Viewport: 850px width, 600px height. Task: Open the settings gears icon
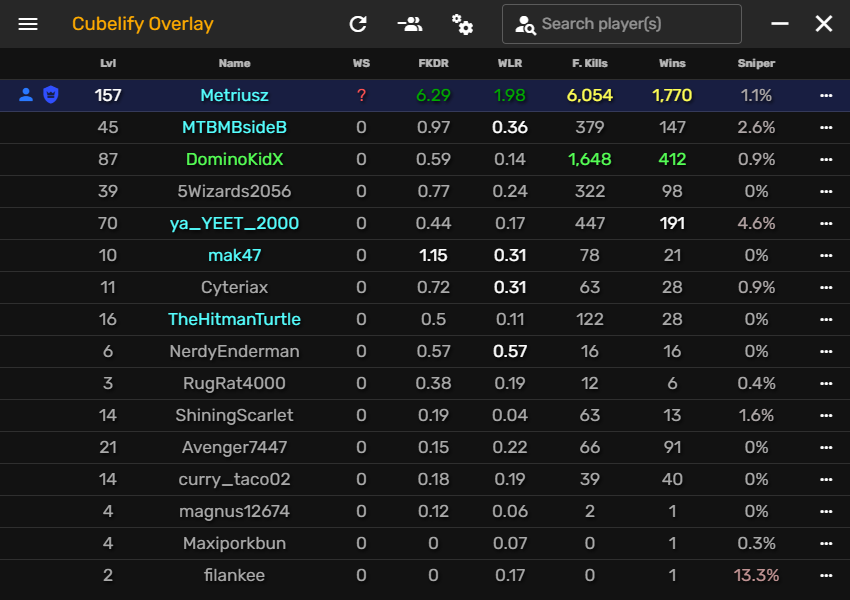coord(462,24)
